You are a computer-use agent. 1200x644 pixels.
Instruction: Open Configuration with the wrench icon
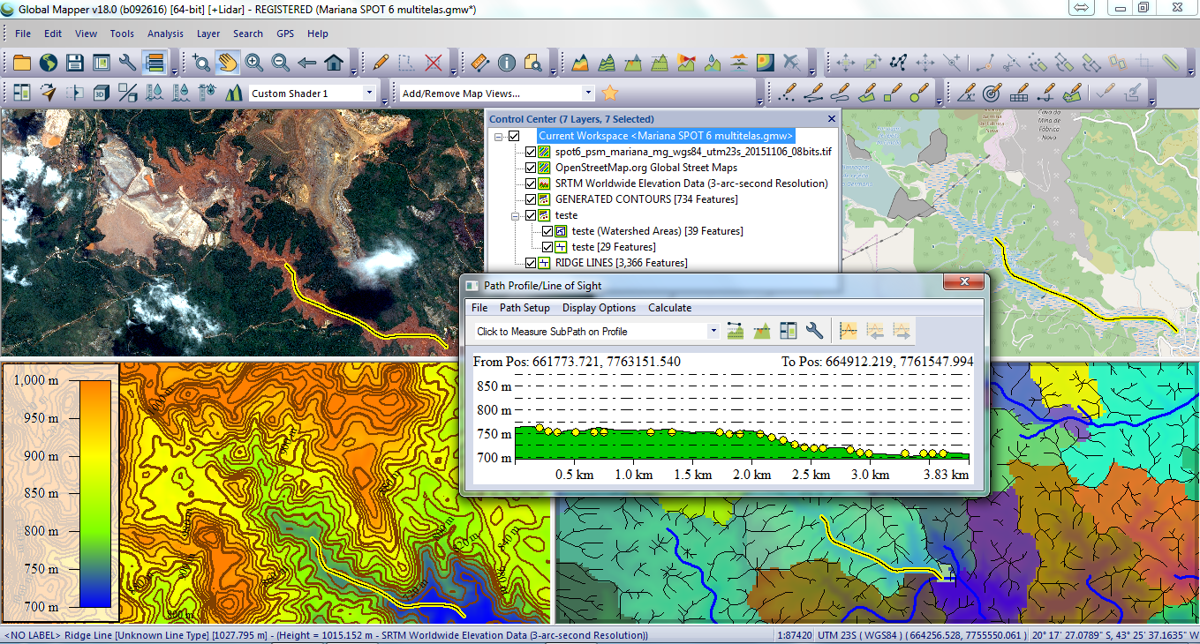point(127,63)
